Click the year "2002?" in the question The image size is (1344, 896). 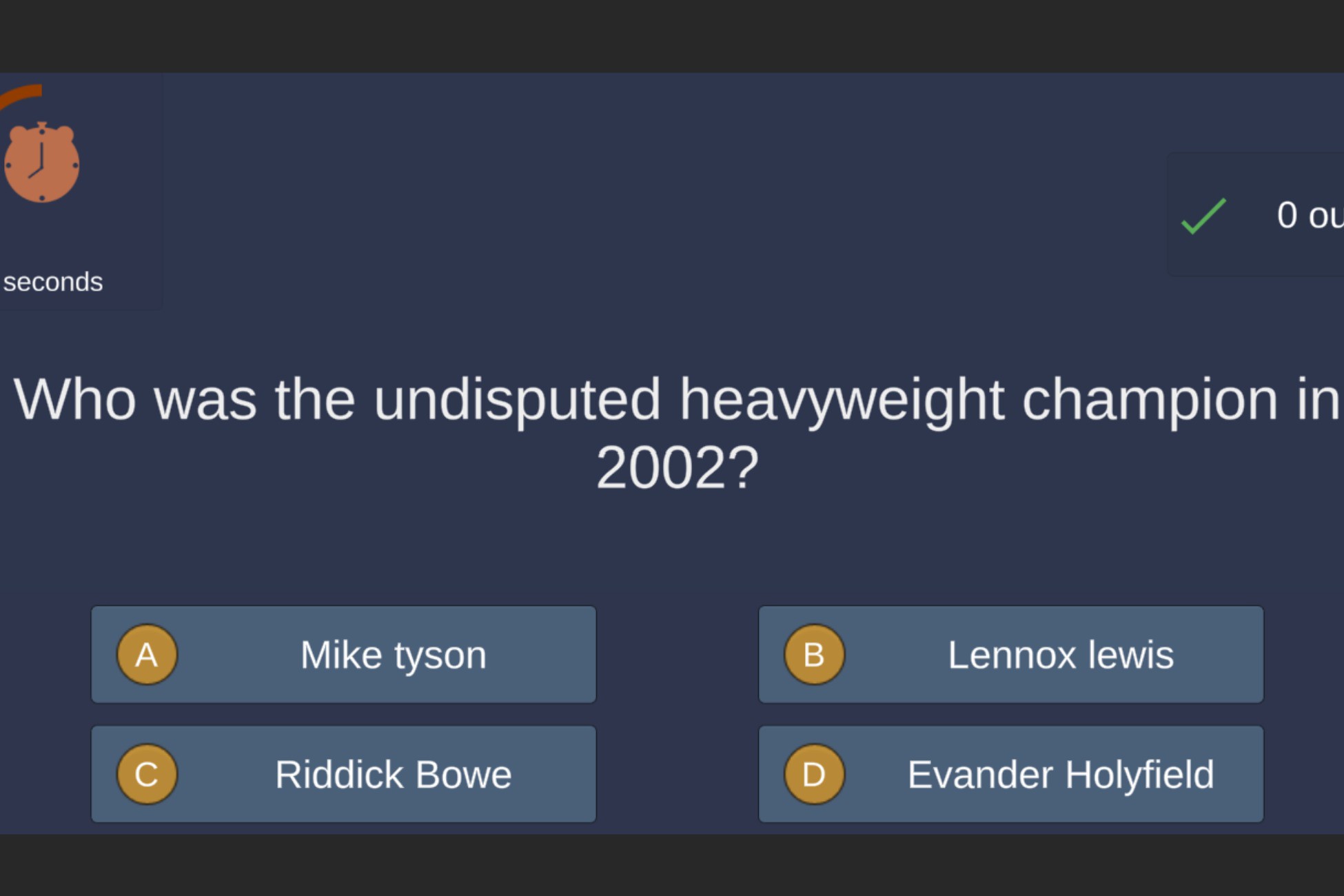click(677, 468)
